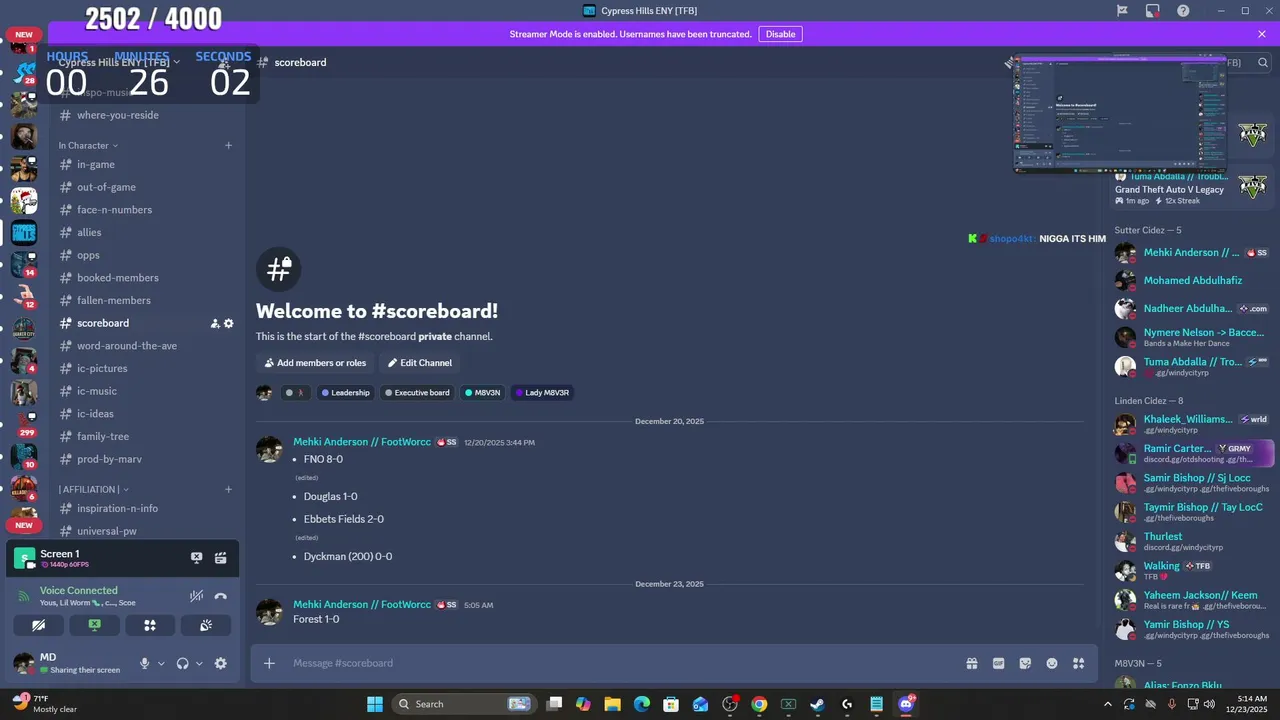Invite members icon on scoreboard channel

pos(215,323)
